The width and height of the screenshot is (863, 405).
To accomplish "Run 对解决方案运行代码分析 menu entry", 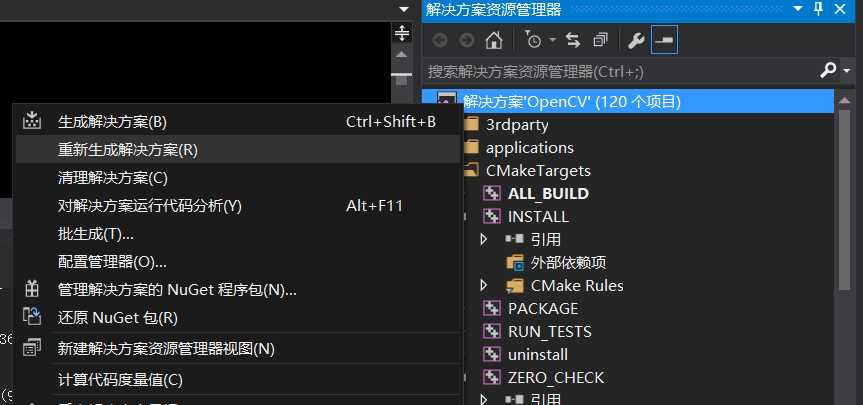I will [x=237, y=206].
